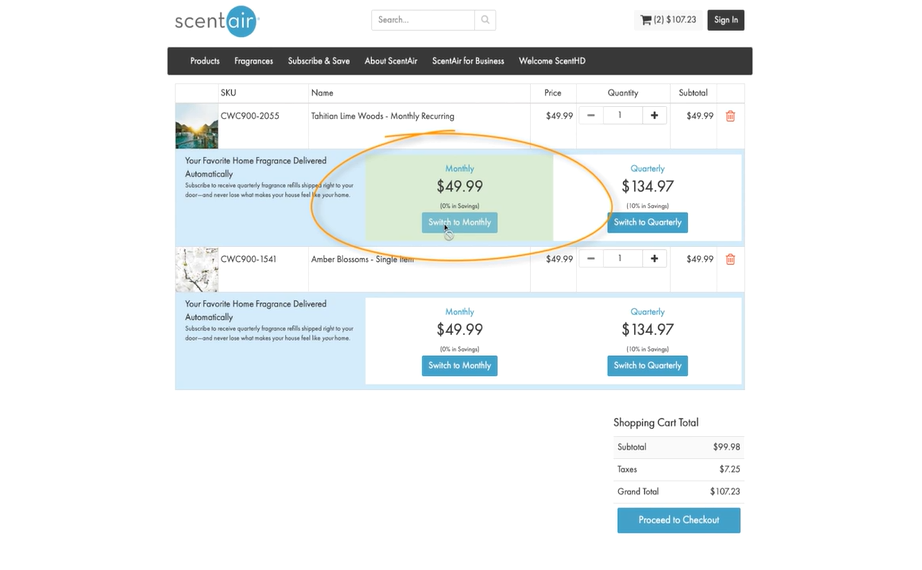Switch Amber Blossoms to Monthly
Image resolution: width=922 pixels, height=570 pixels.
(x=459, y=365)
